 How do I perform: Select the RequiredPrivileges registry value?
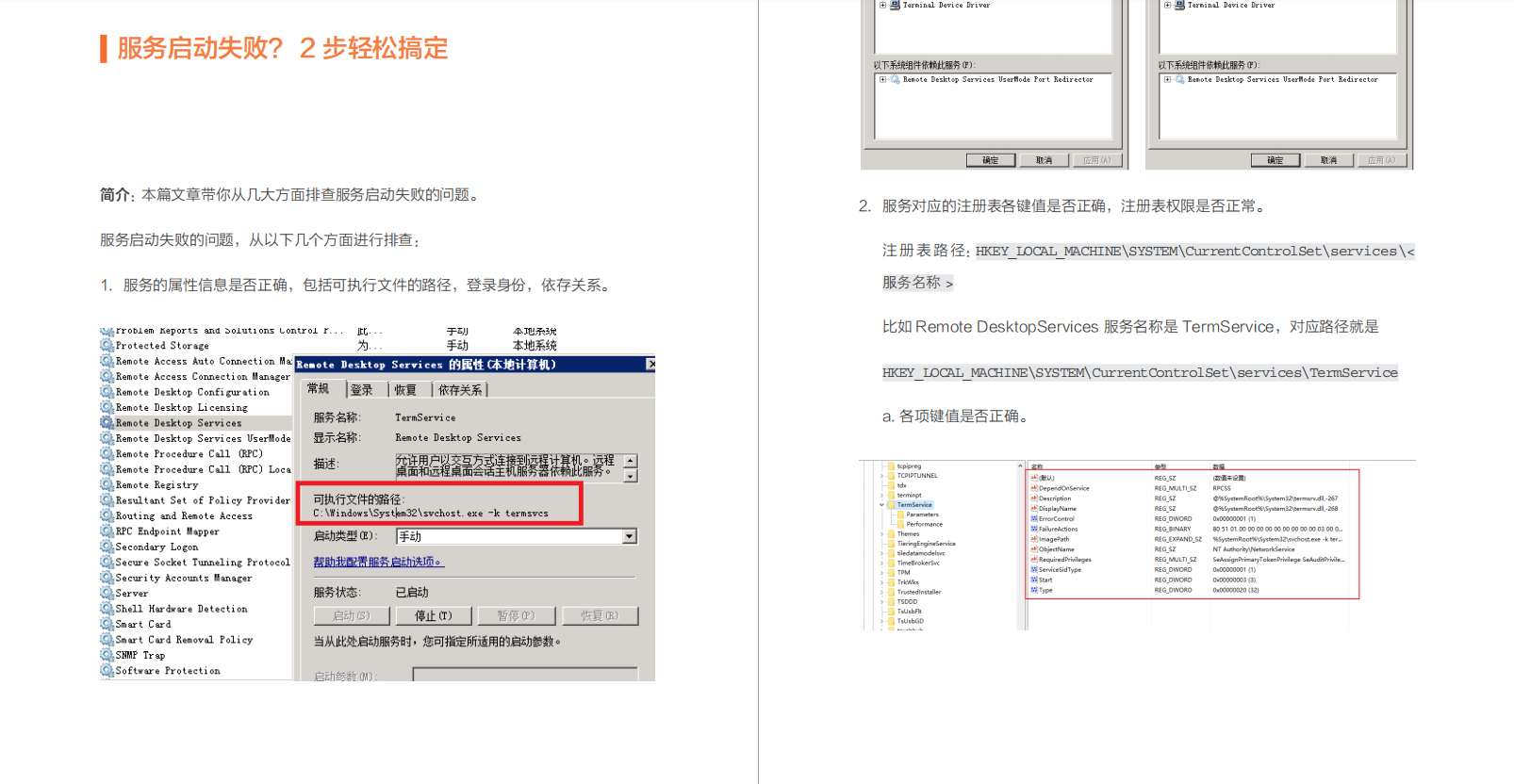[x=1064, y=560]
